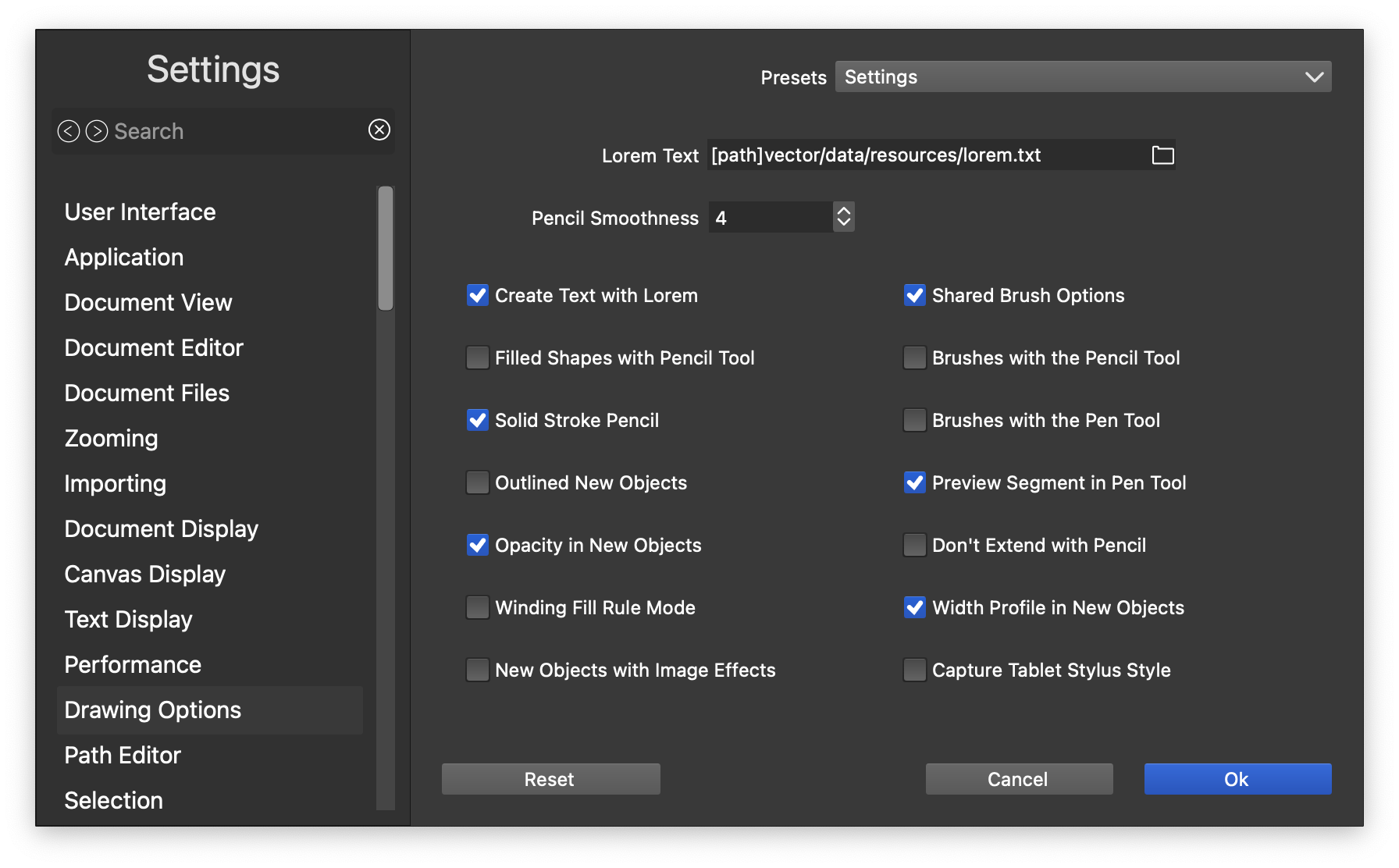
Task: Uncheck Shared Brush Options
Action: 914,295
